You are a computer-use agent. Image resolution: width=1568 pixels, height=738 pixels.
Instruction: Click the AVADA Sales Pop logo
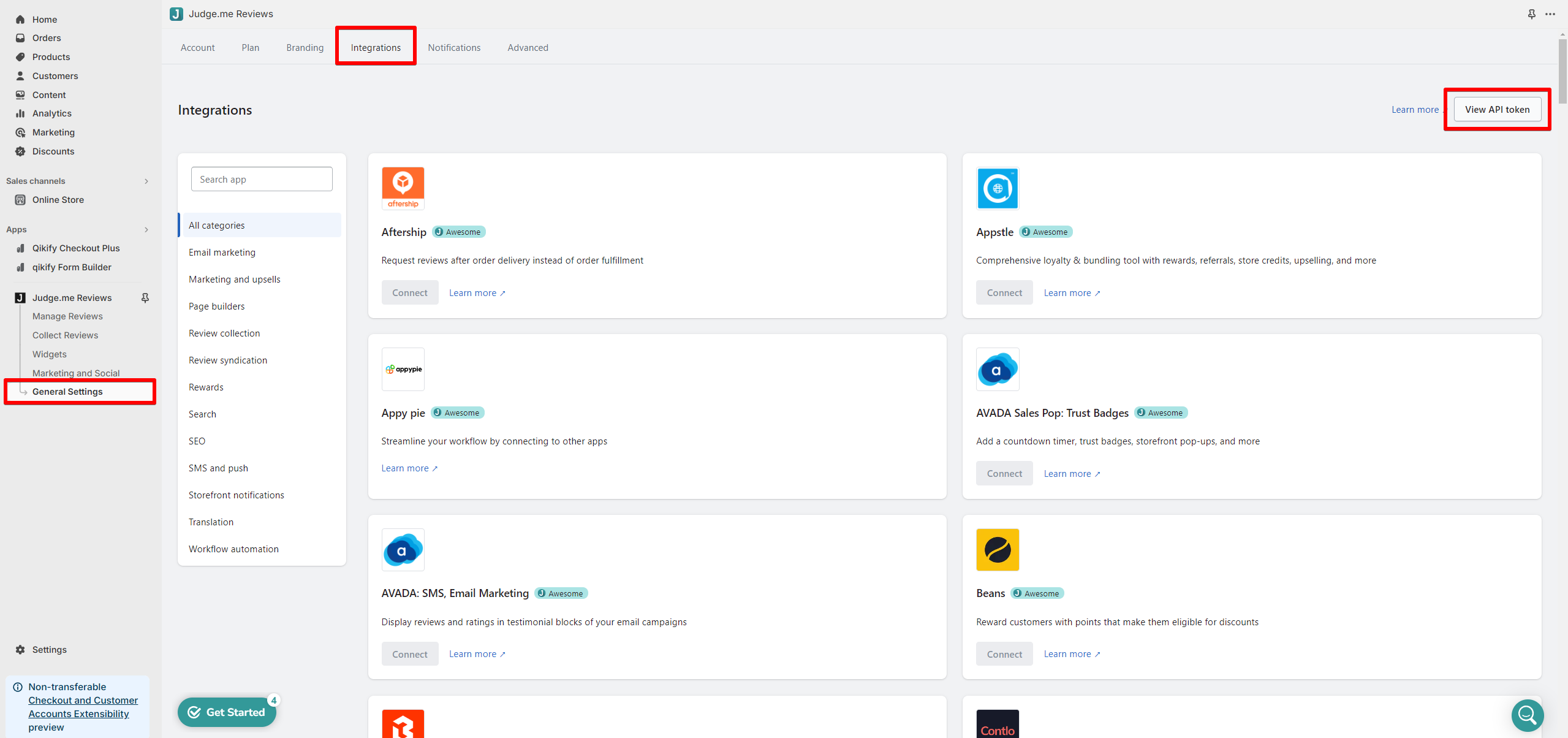pos(998,369)
